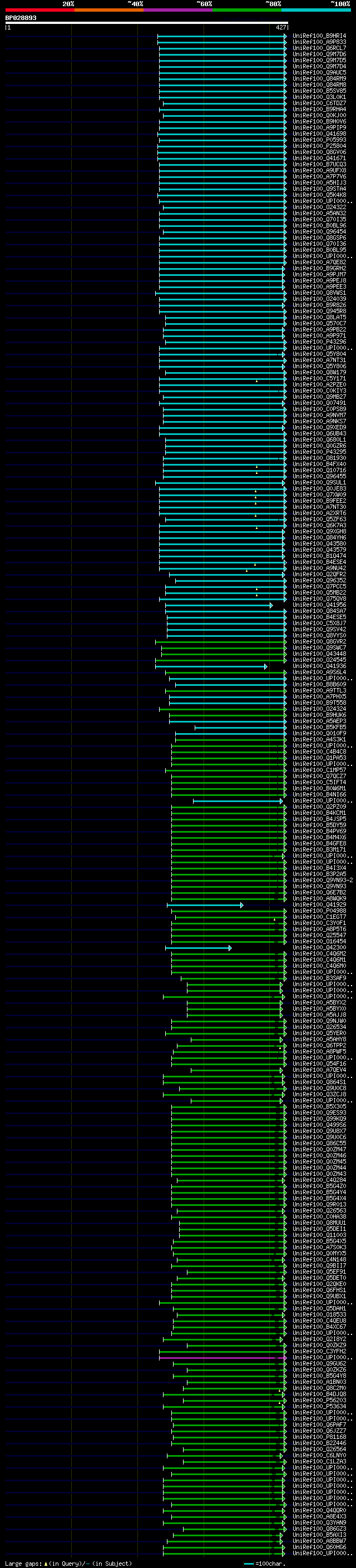Click the short cyan bar for UniRef100_Q41936
Viewport: 356px width, 1568px height.
[211, 666]
